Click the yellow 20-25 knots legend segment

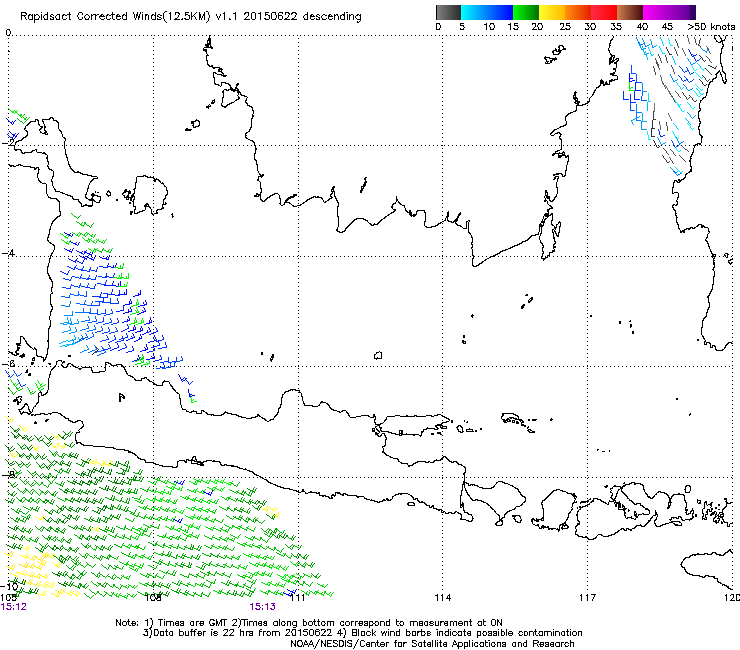552,12
